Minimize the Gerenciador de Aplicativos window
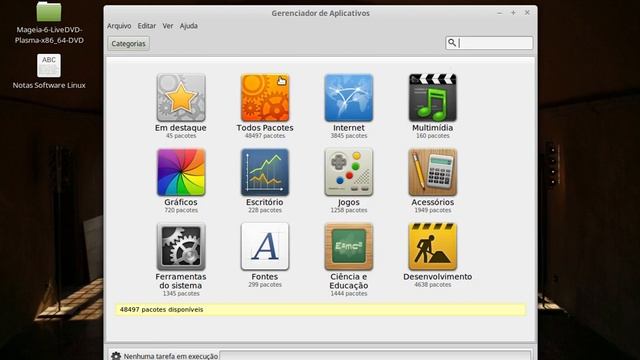Image resolution: width=640 pixels, height=360 pixels. (500, 13)
